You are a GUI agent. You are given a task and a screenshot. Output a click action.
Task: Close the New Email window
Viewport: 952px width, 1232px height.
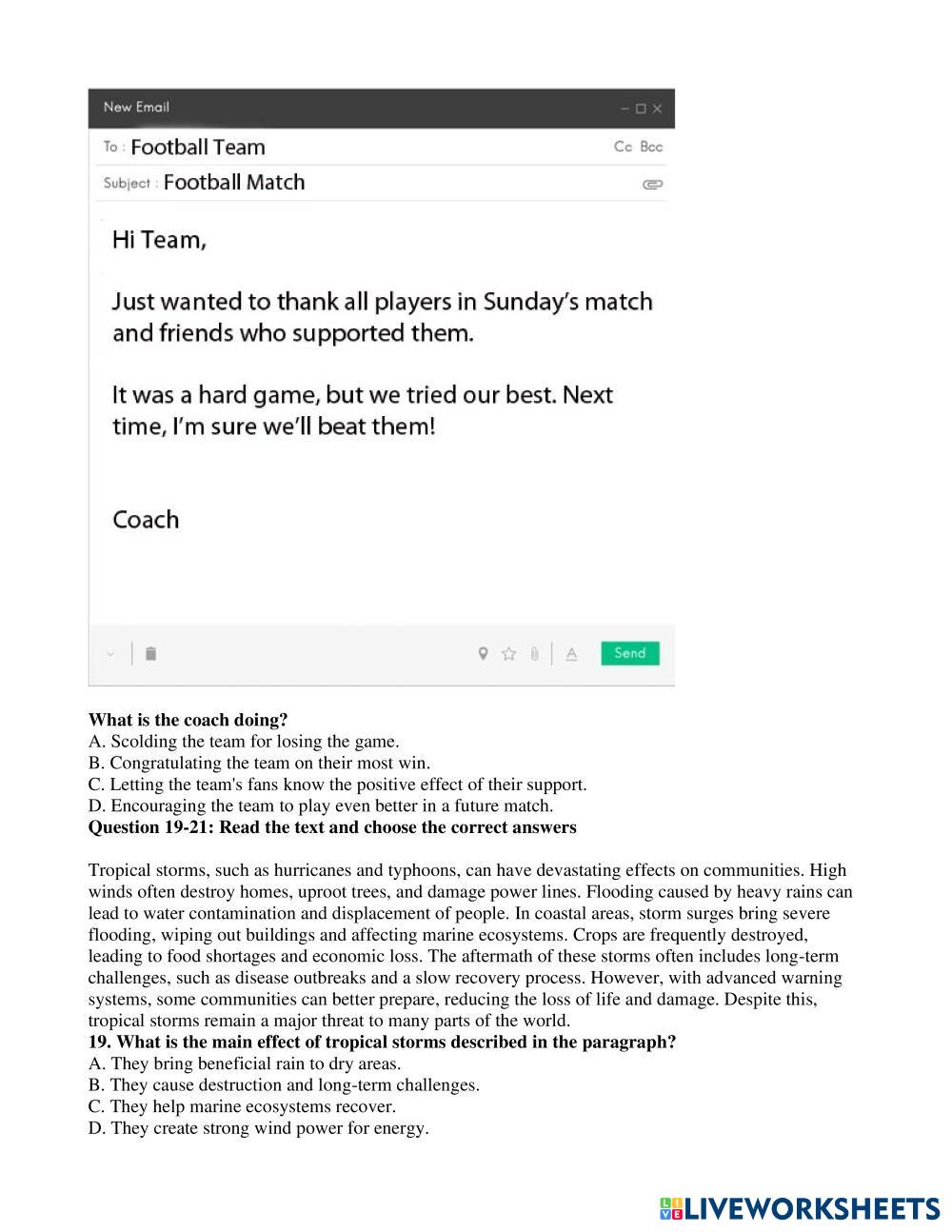657,109
